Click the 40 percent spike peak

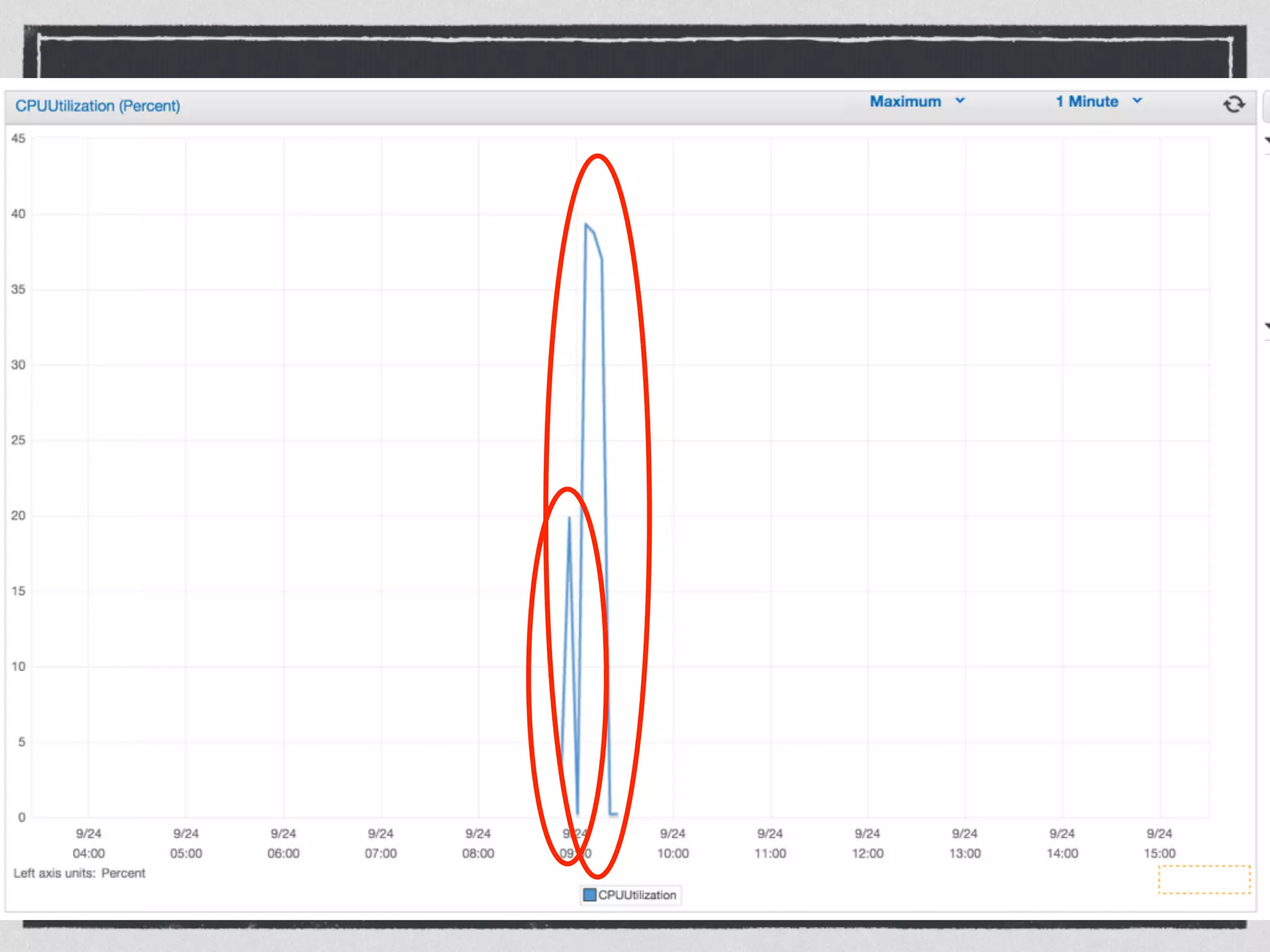(586, 225)
